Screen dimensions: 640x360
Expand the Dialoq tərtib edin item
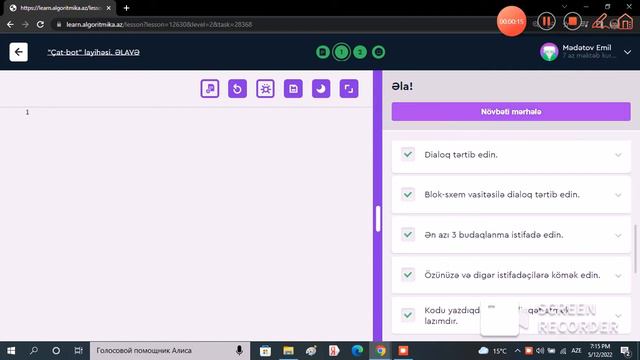(x=618, y=155)
